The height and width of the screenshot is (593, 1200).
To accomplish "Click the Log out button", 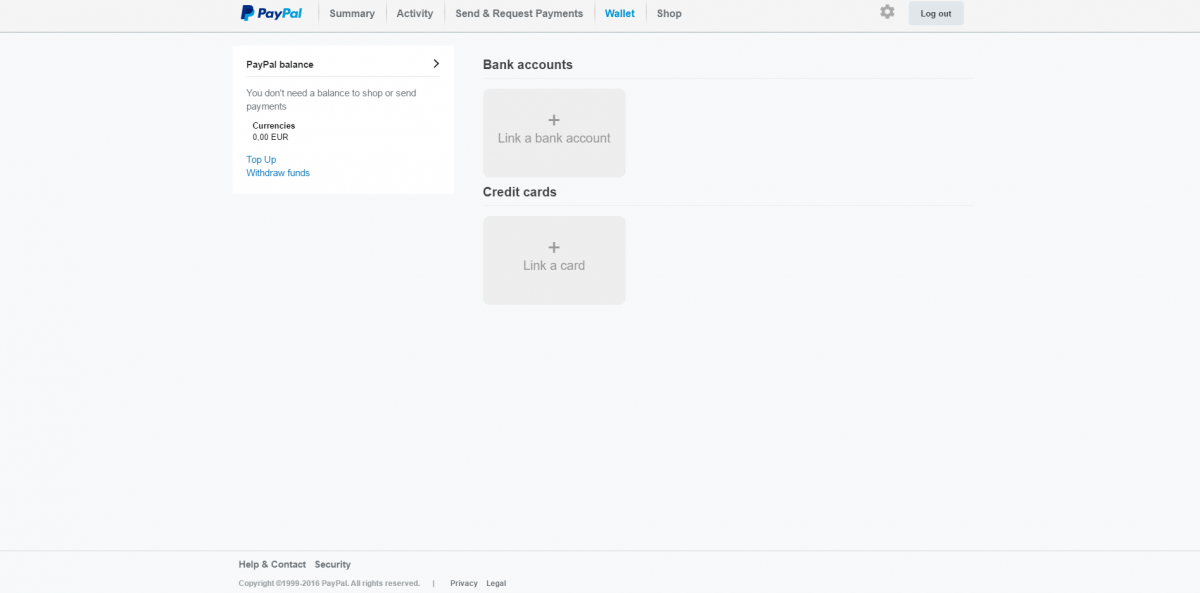I will (936, 13).
